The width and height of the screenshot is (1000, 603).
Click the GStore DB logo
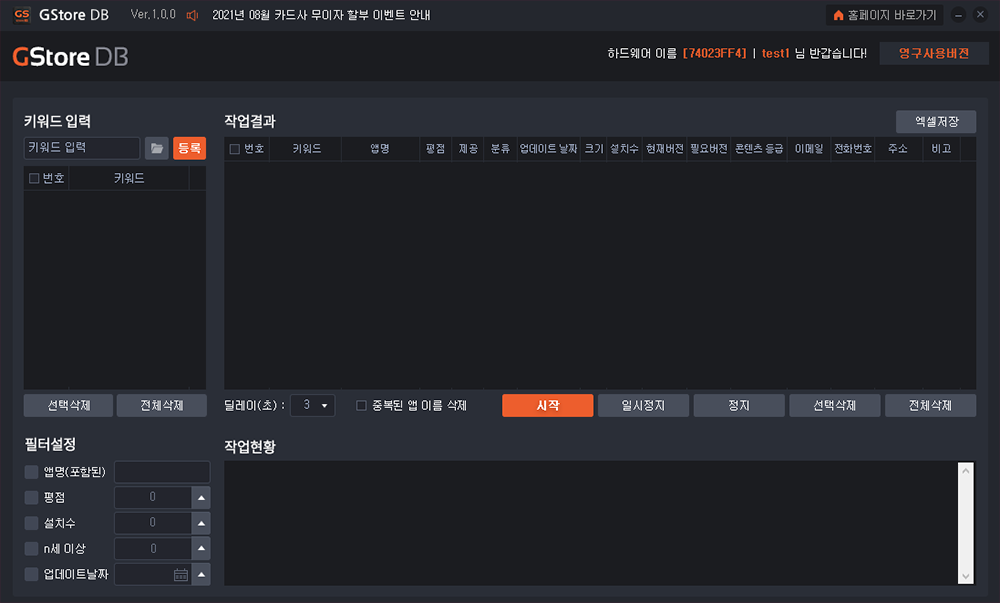coord(70,57)
